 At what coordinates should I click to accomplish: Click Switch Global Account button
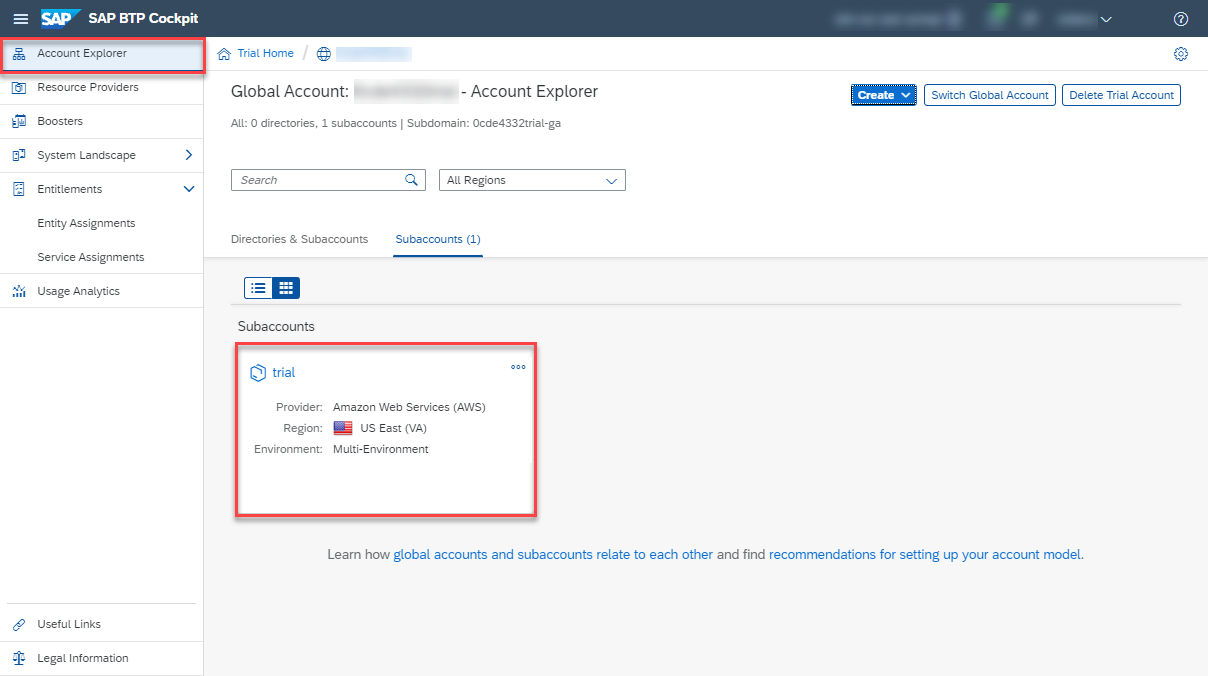coord(990,95)
